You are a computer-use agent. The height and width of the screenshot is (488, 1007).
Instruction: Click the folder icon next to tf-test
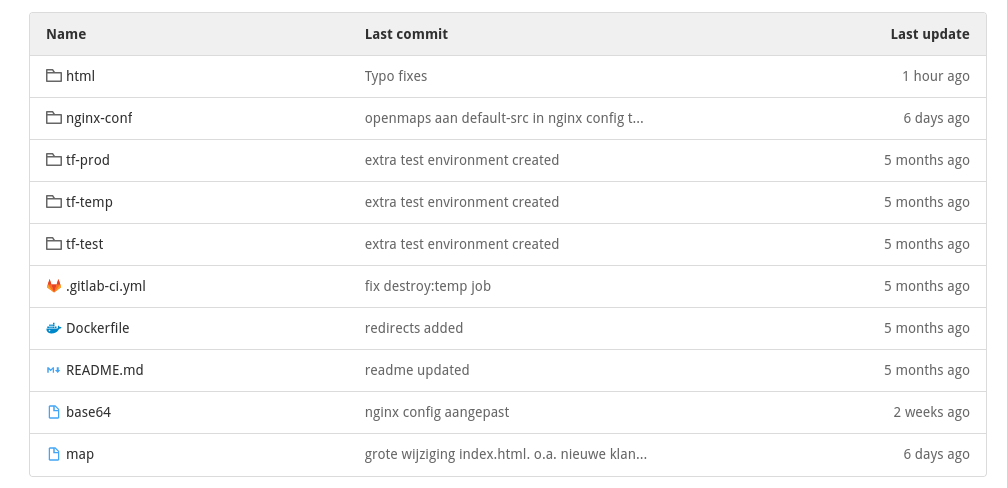click(x=54, y=244)
